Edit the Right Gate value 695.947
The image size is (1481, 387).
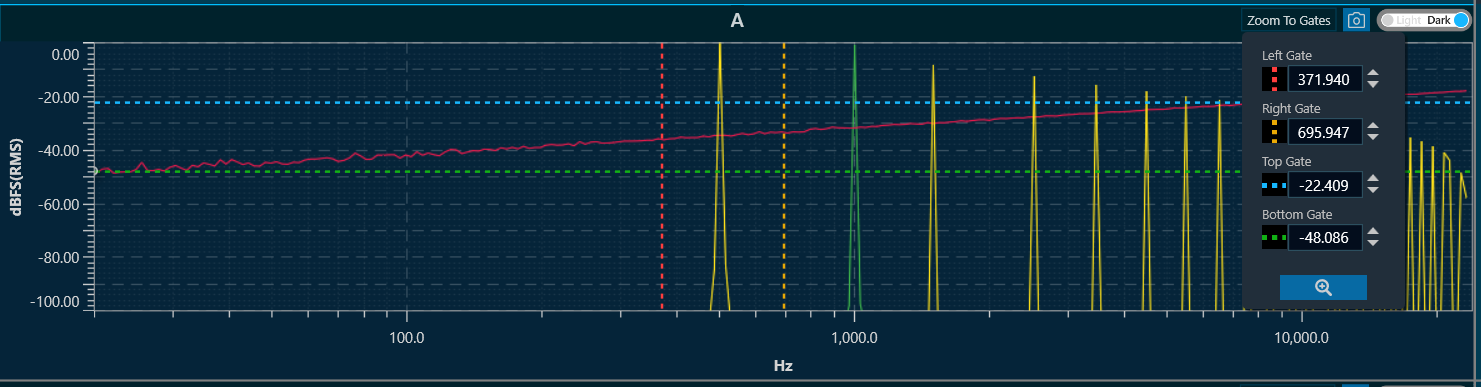tap(1324, 132)
